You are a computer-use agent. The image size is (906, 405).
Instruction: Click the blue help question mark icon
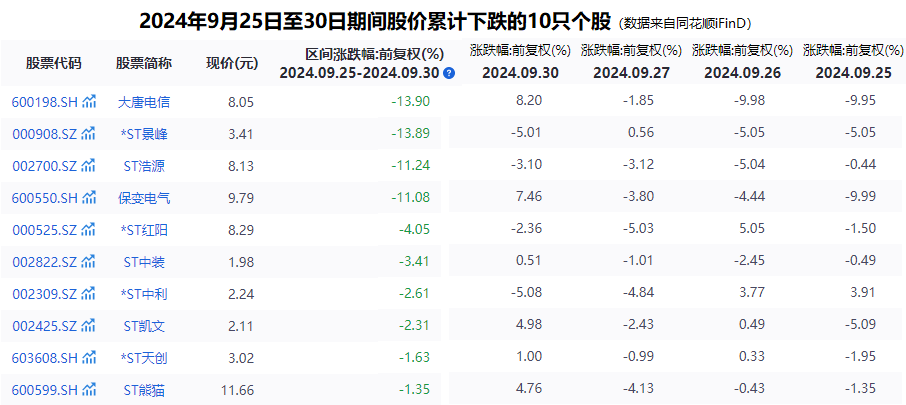click(450, 73)
